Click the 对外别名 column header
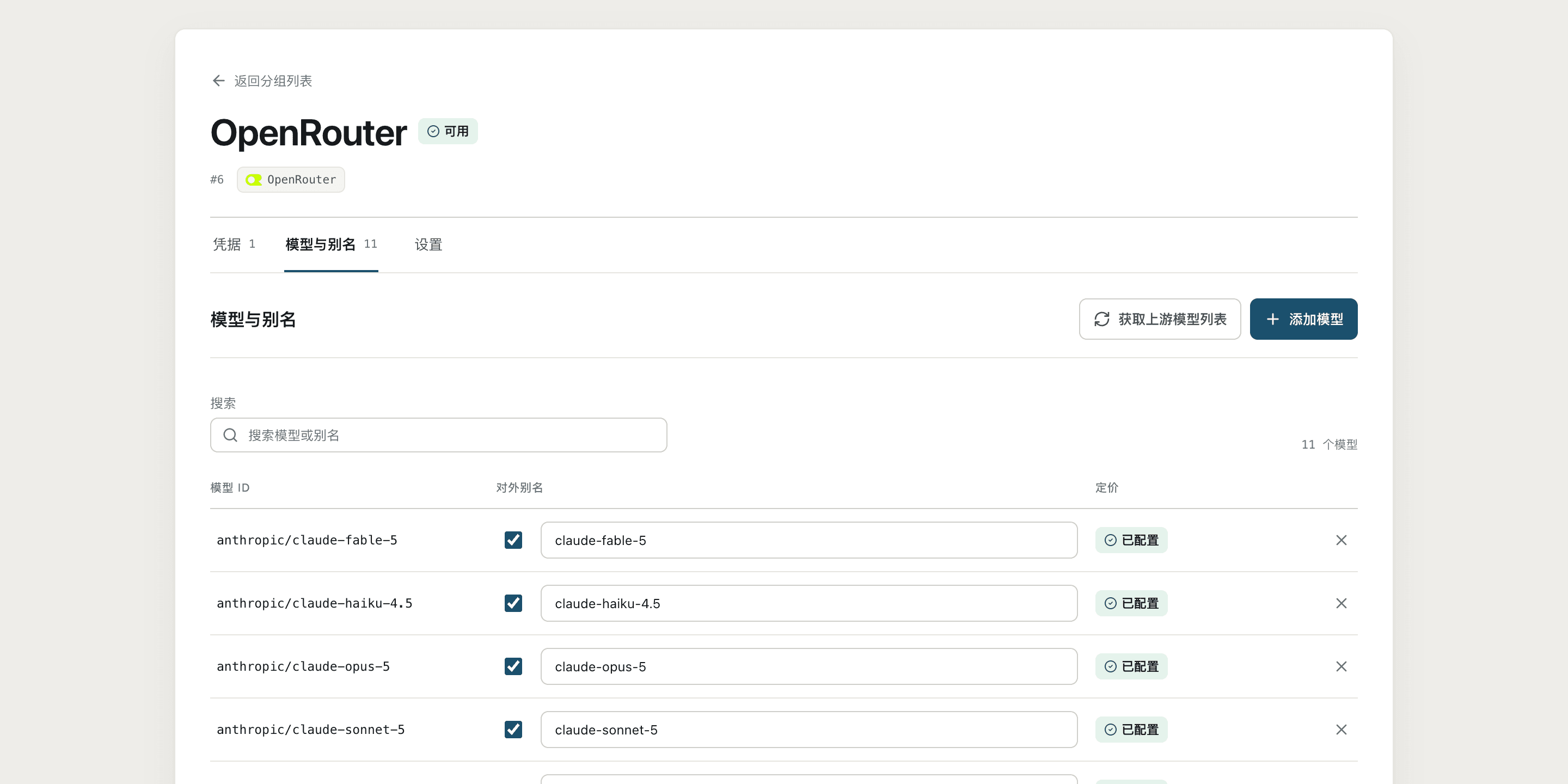Image resolution: width=1568 pixels, height=784 pixels. pos(519,488)
